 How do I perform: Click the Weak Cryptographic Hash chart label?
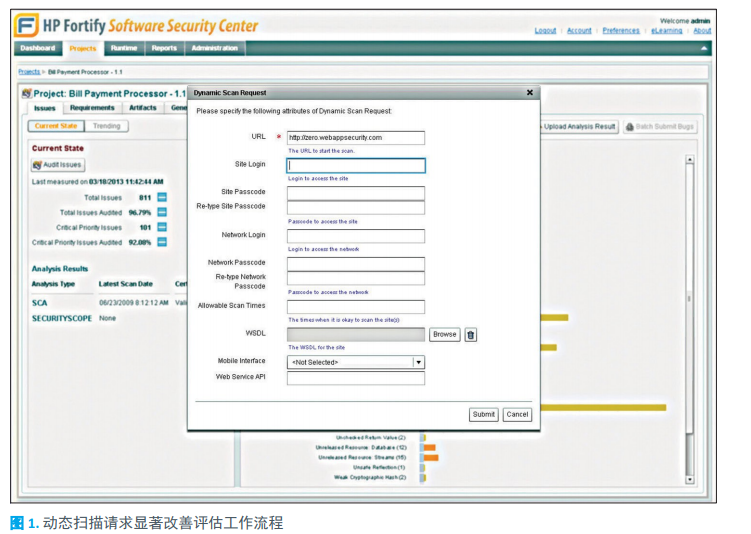tap(370, 477)
